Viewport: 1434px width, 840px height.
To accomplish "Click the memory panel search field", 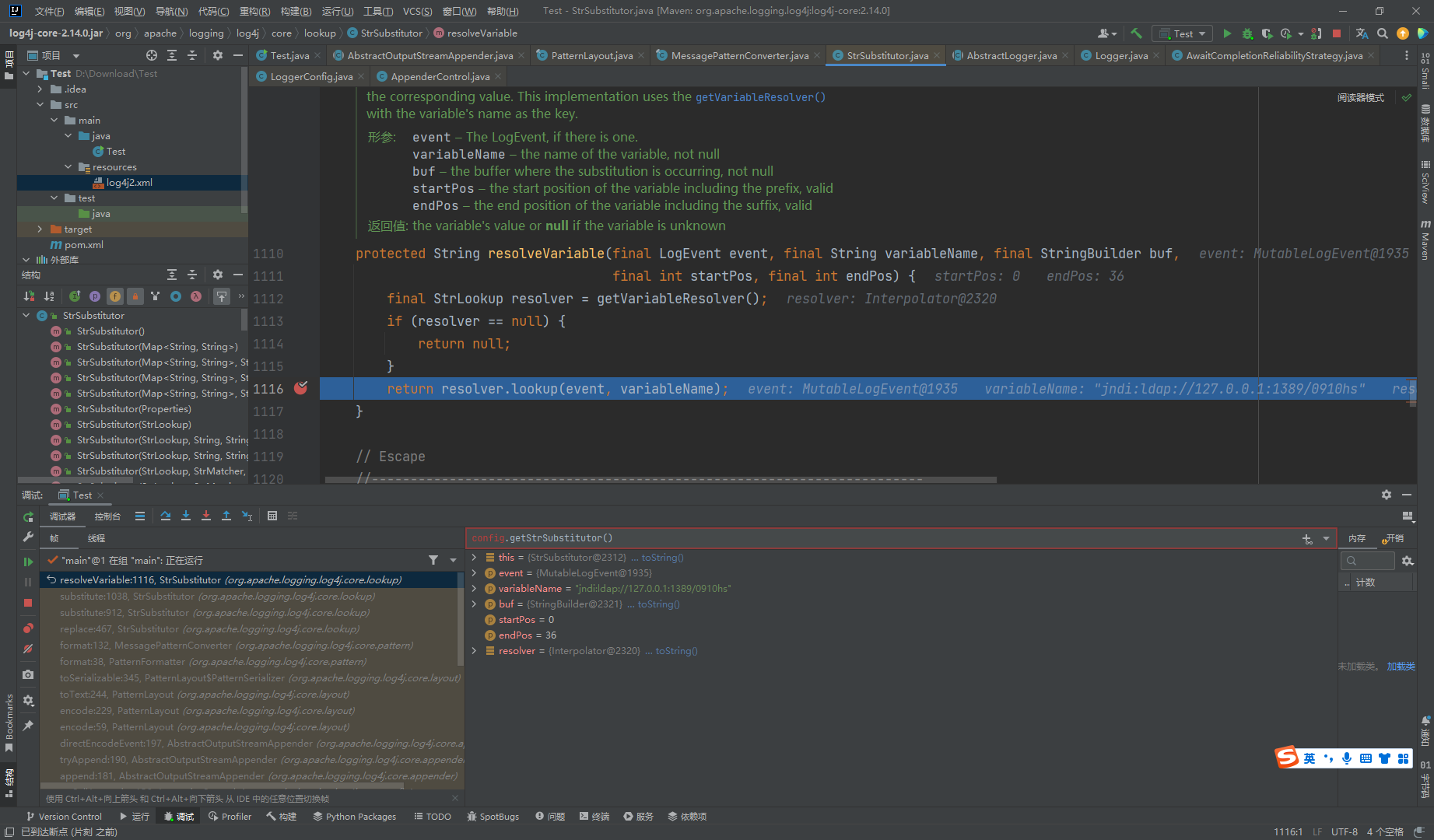I will point(1368,561).
